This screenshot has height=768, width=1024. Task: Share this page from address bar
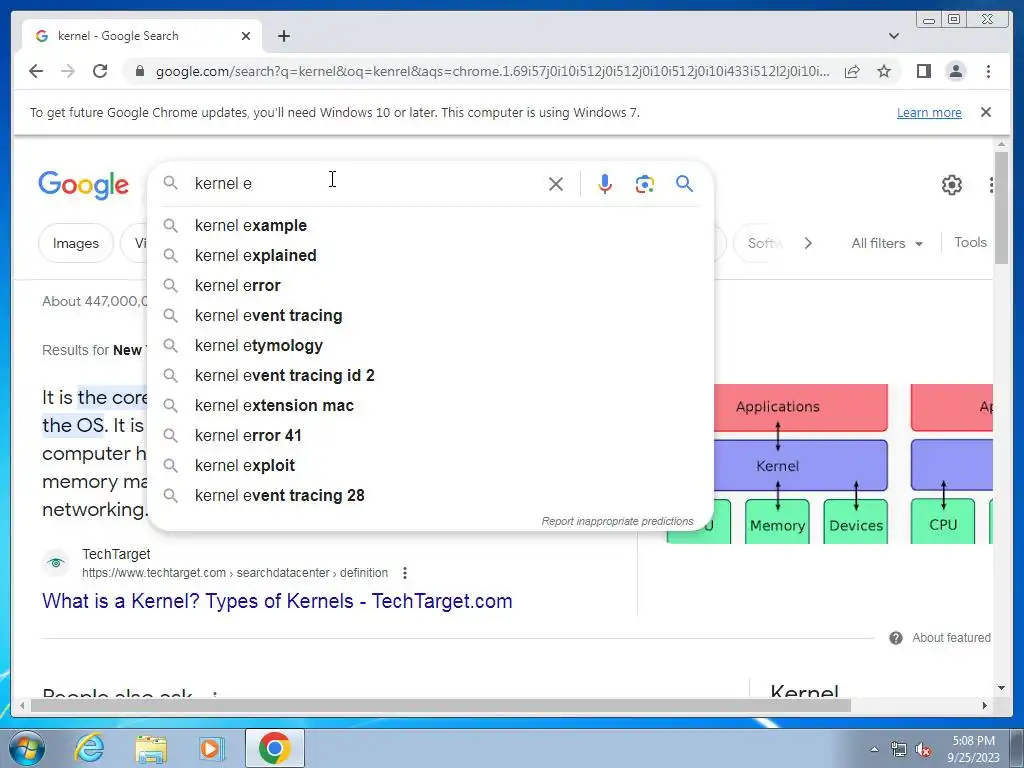tap(852, 71)
